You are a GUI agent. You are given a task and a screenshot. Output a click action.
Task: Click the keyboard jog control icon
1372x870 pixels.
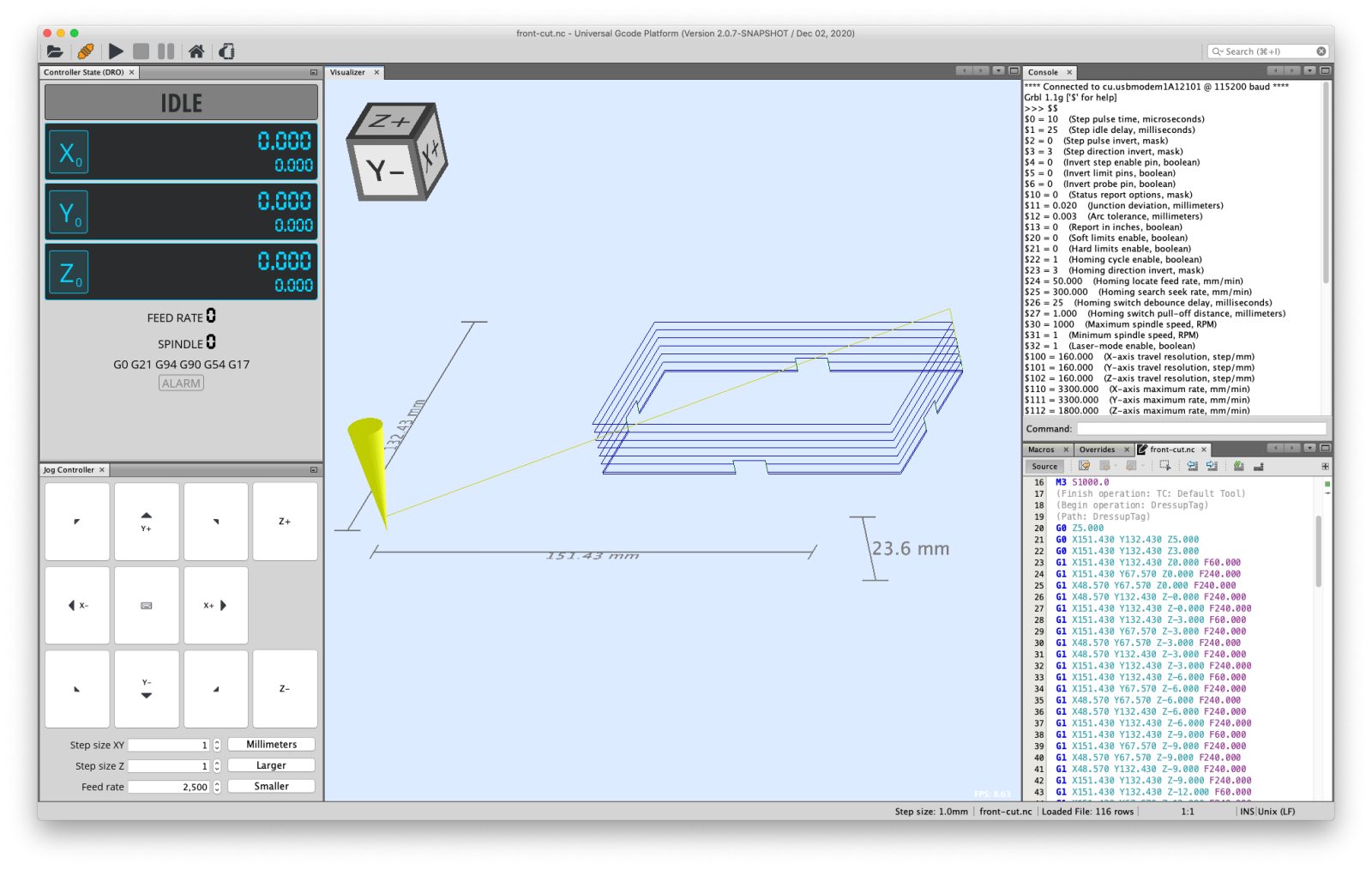[x=147, y=606]
